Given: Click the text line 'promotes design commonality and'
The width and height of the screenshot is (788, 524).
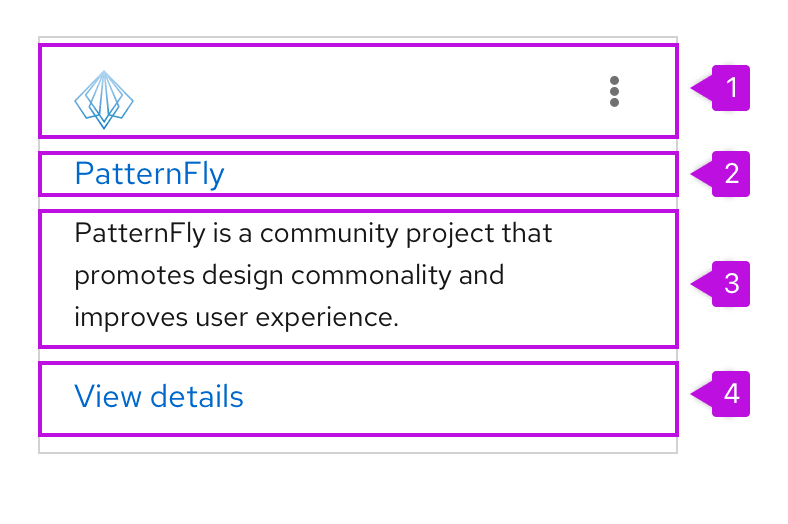Looking at the screenshot, I should pyautogui.click(x=289, y=275).
